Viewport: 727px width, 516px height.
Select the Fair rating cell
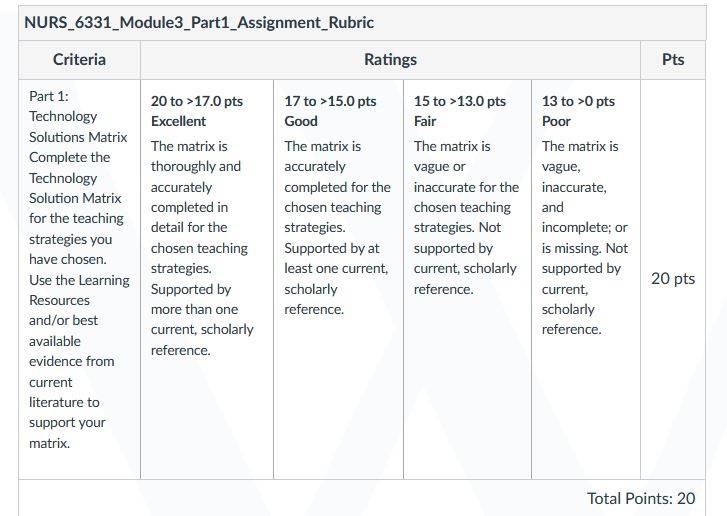(467, 279)
